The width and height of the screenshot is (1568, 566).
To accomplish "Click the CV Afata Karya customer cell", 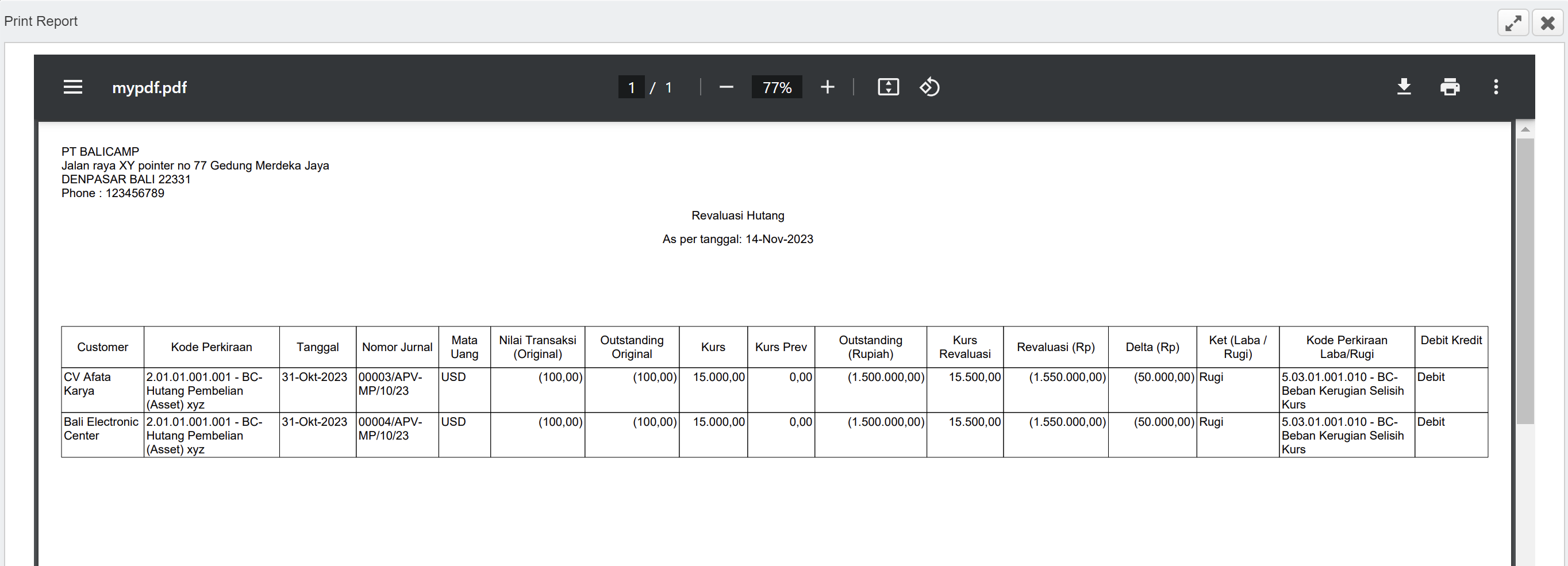I will pyautogui.click(x=87, y=384).
